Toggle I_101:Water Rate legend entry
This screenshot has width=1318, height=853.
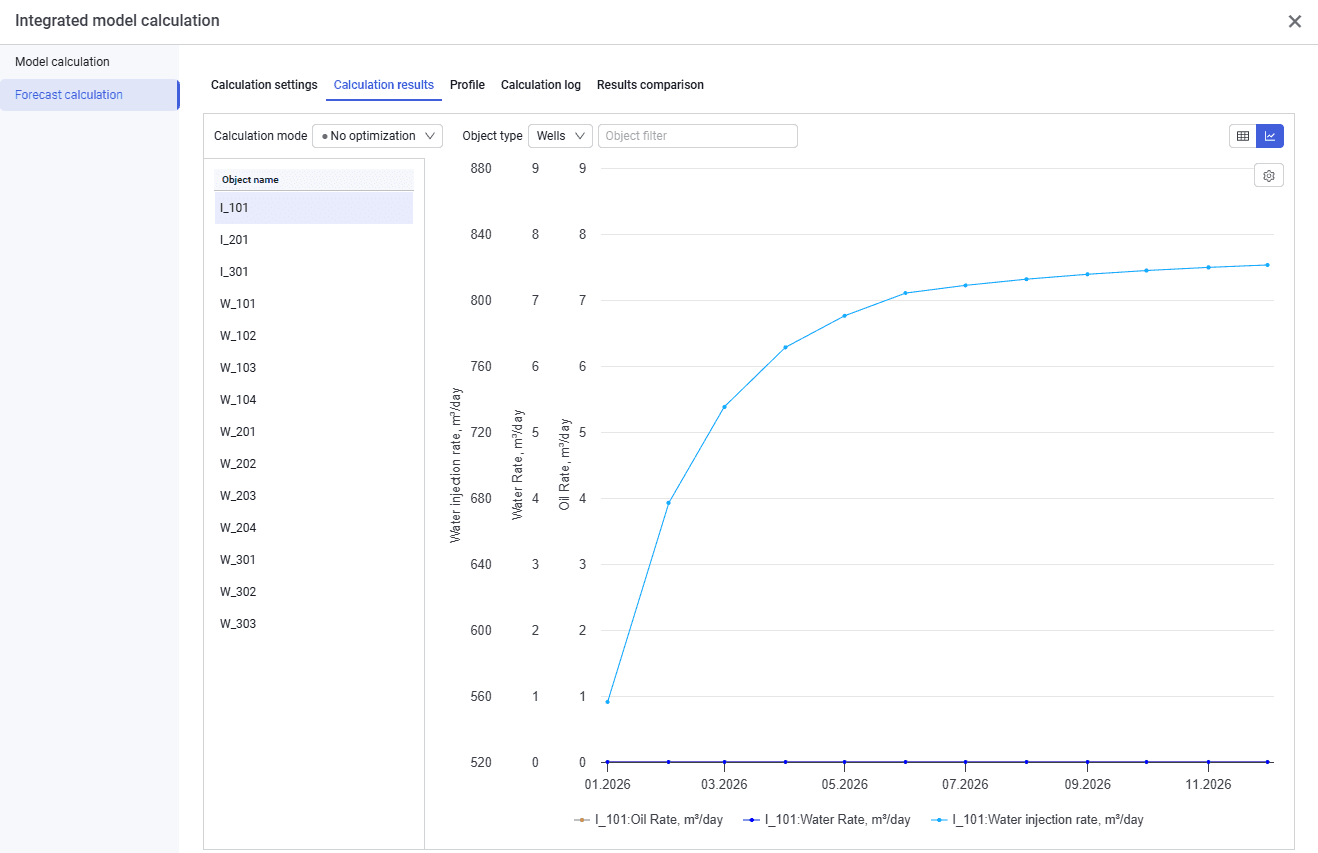pos(827,820)
